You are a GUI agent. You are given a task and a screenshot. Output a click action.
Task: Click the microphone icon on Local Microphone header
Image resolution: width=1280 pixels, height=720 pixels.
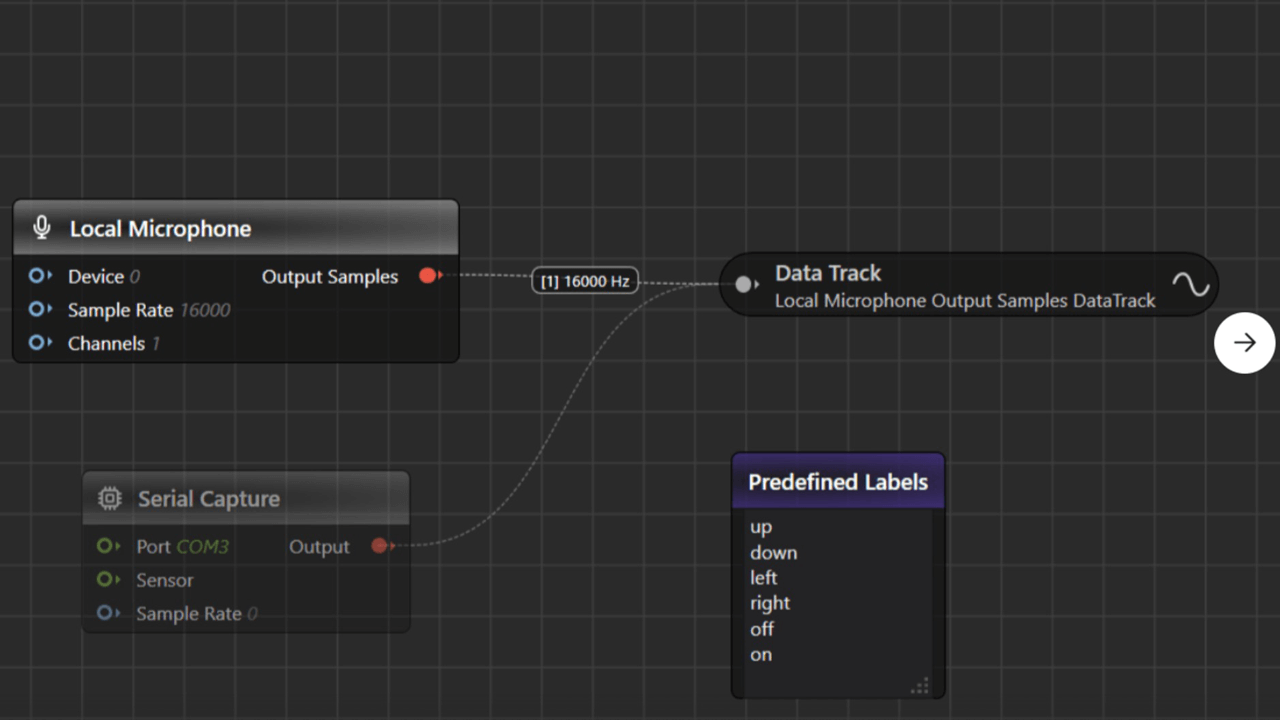[40, 227]
